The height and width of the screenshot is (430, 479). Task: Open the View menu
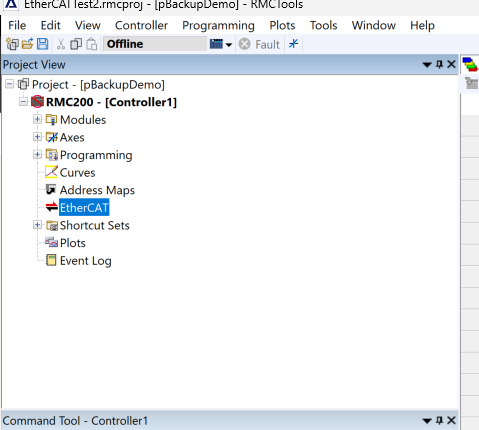tap(88, 25)
